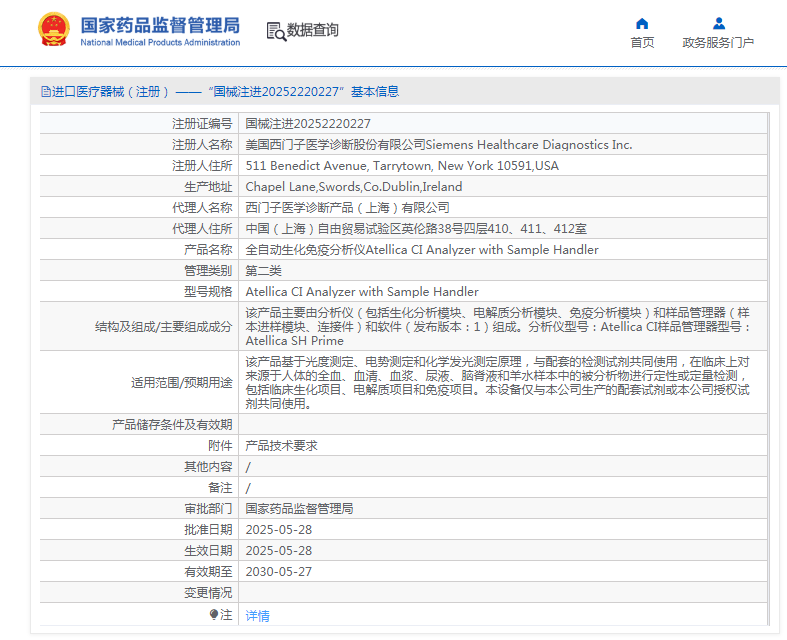Click the 511 Benedict Avenue address cell
Viewport: 787px width, 640px height.
coord(402,166)
